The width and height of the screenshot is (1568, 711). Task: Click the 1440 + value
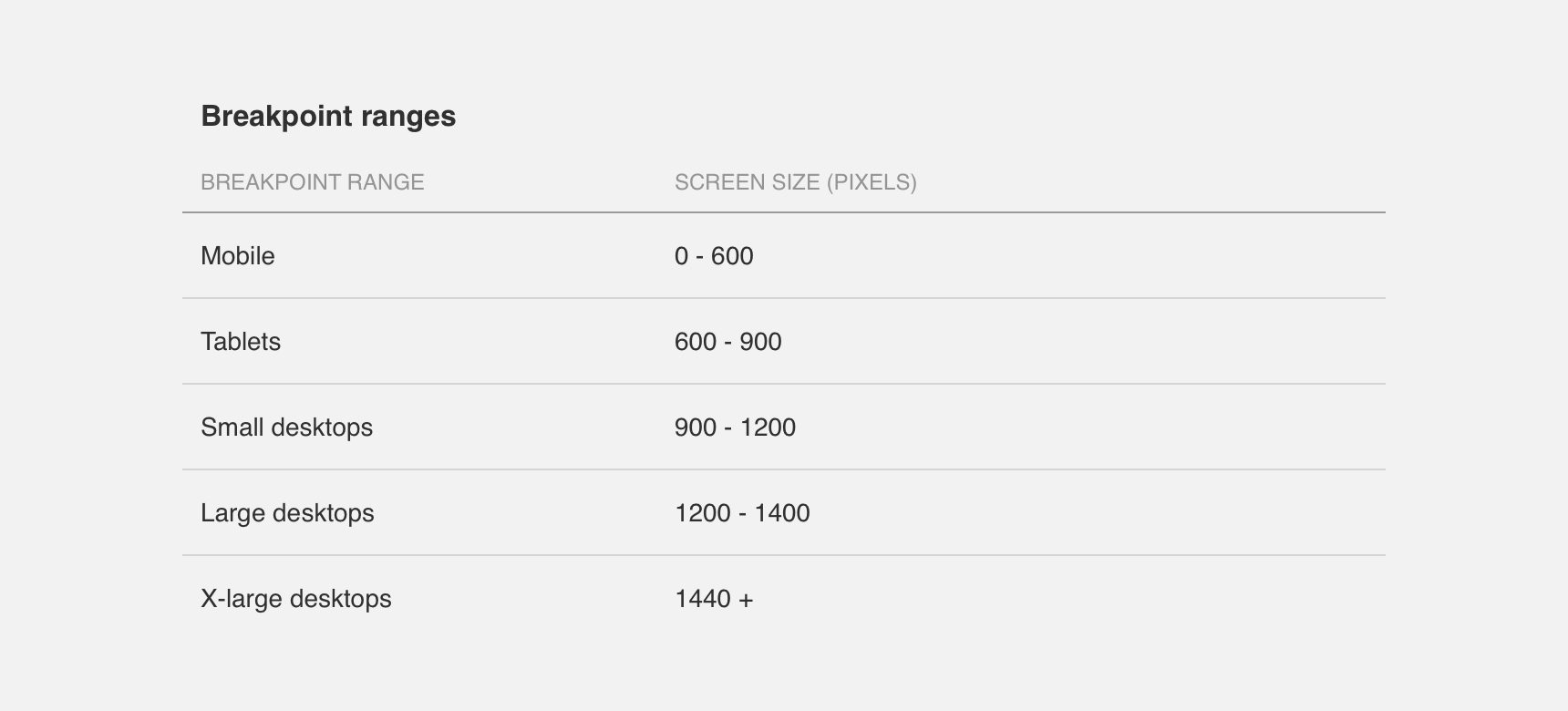coord(715,598)
